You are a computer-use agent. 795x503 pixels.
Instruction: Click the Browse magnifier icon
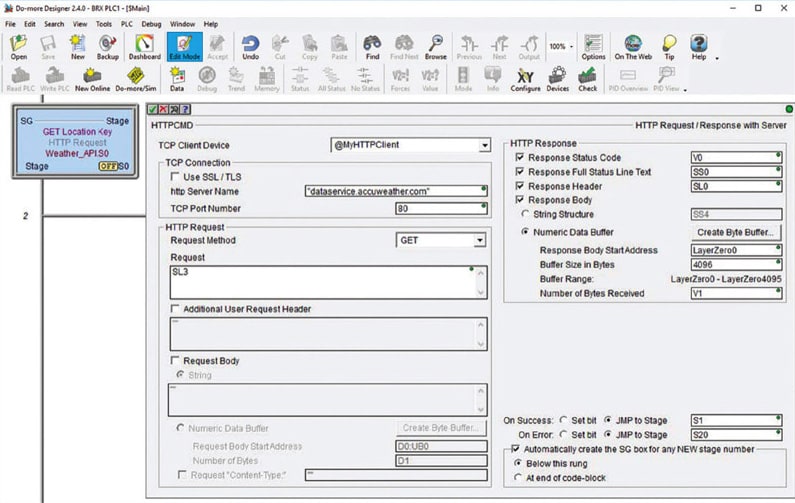coord(436,47)
